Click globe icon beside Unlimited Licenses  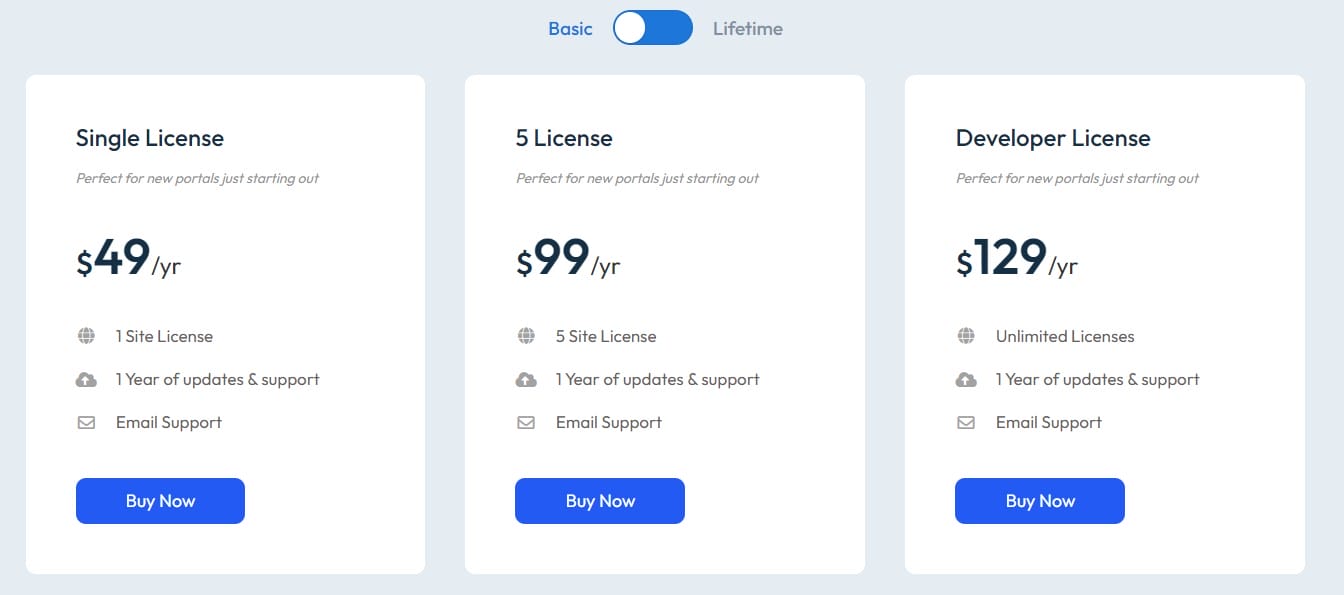tap(966, 336)
